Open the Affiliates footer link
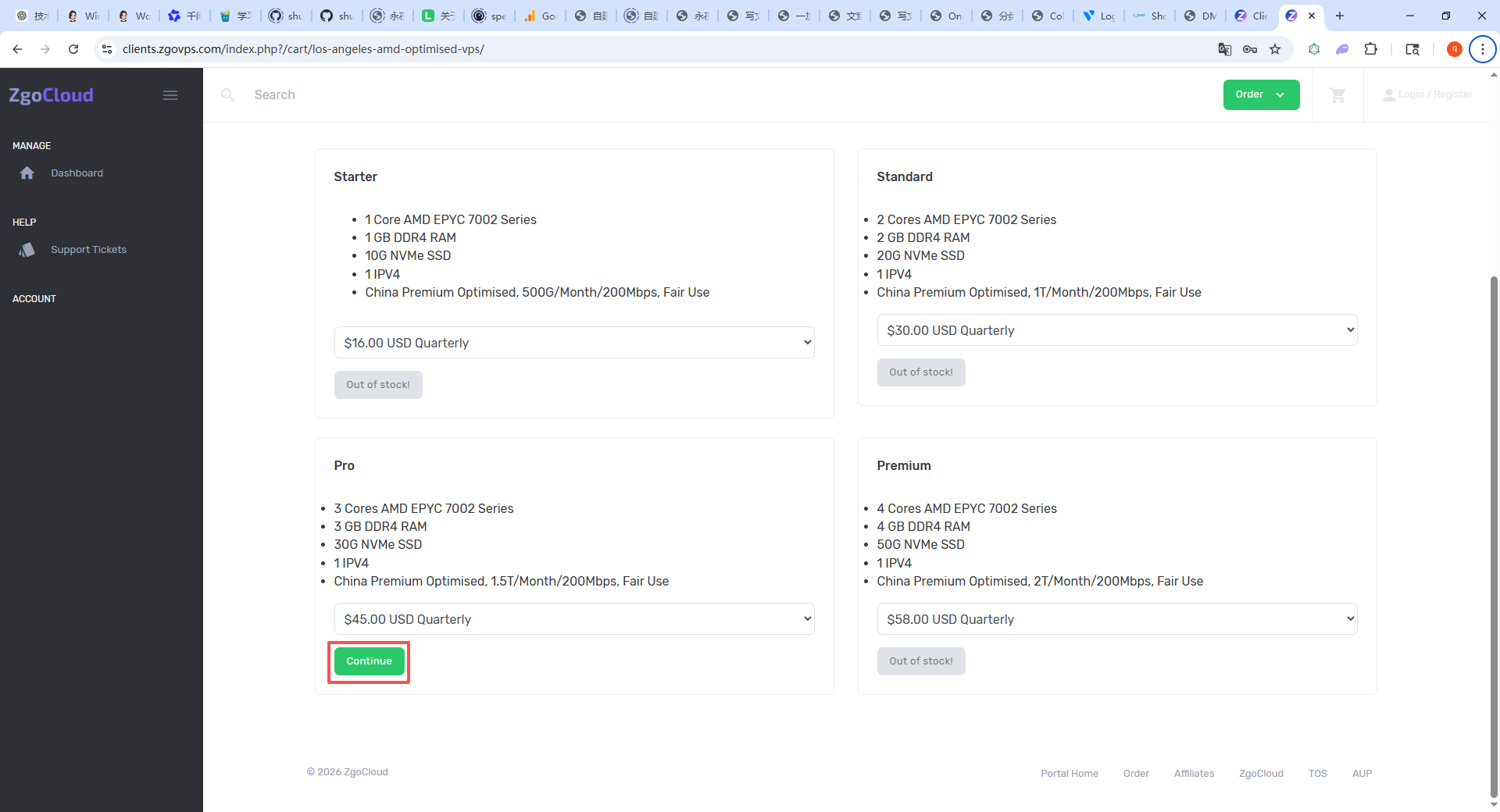The width and height of the screenshot is (1500, 812). tap(1194, 774)
